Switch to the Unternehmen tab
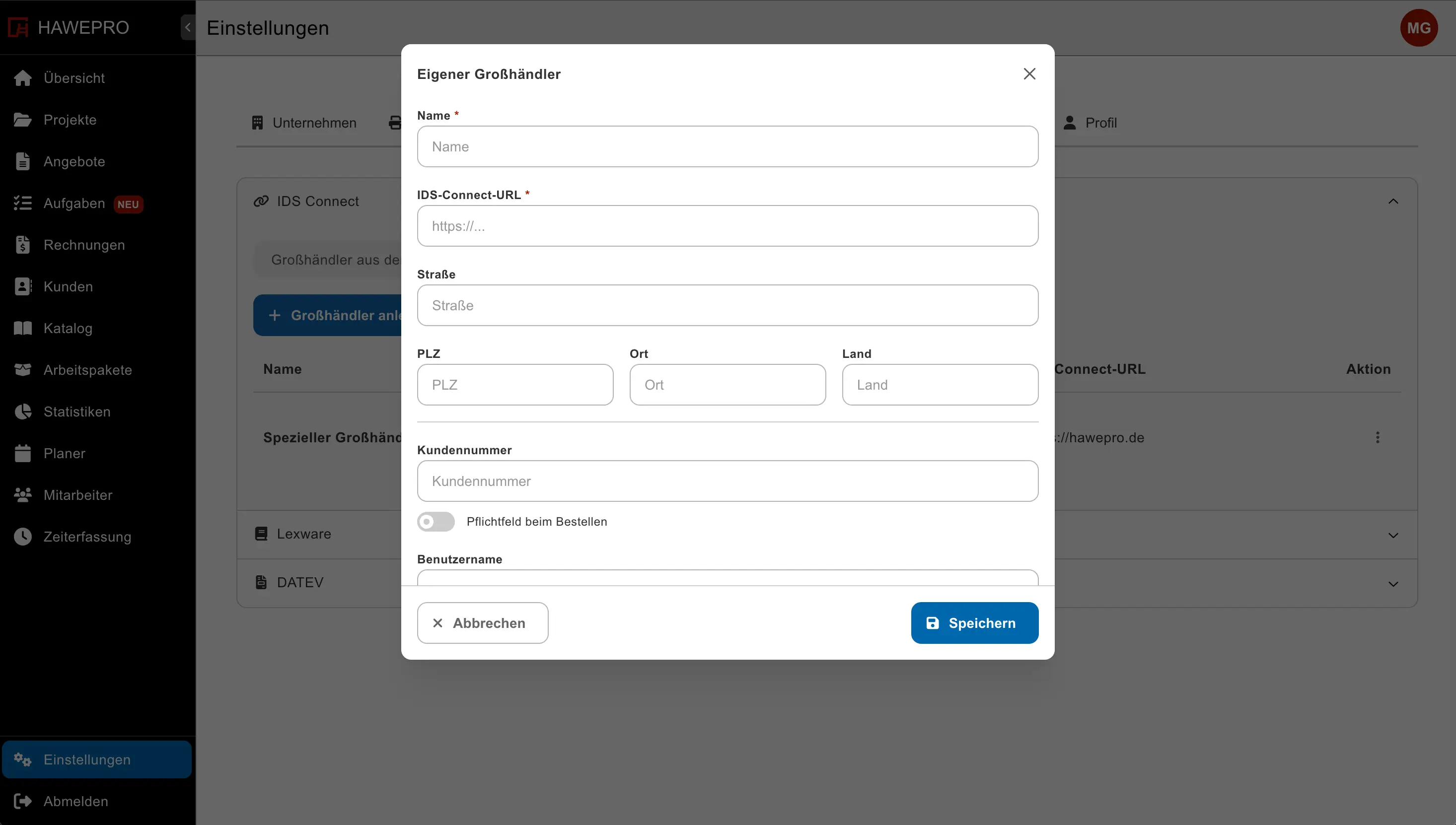 [x=304, y=123]
